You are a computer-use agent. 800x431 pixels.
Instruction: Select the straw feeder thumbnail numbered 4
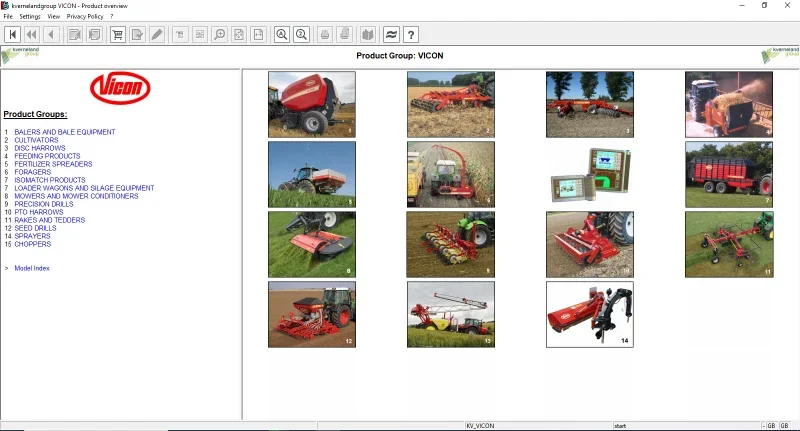(729, 105)
